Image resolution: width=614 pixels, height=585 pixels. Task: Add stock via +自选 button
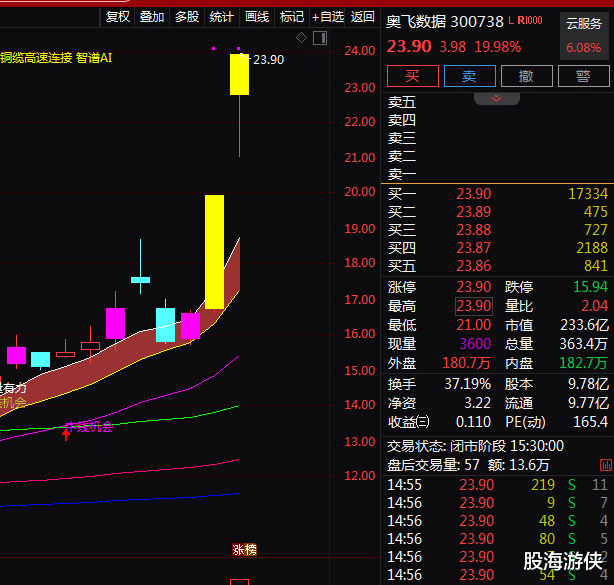click(328, 17)
